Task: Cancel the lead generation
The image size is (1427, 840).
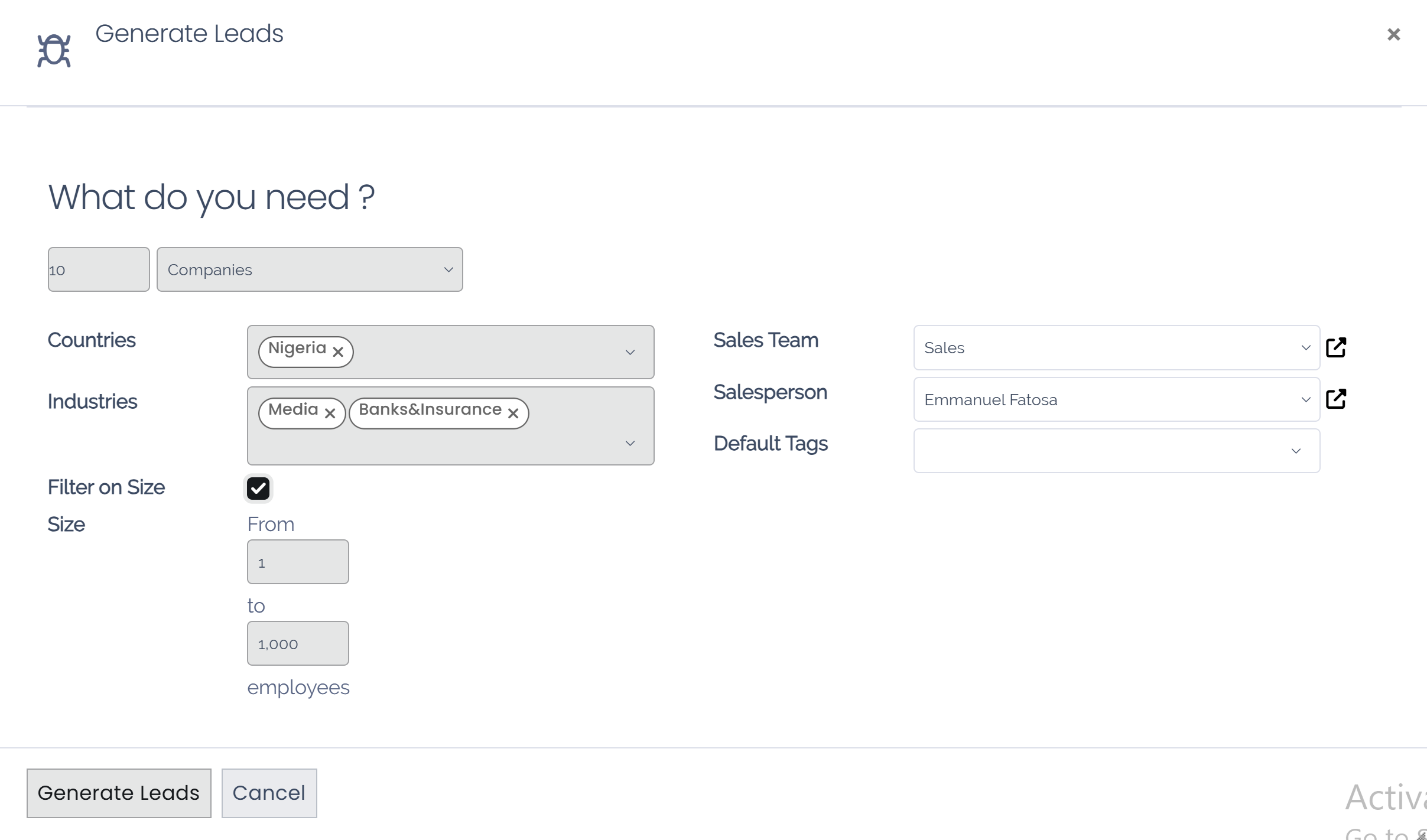Action: click(269, 793)
